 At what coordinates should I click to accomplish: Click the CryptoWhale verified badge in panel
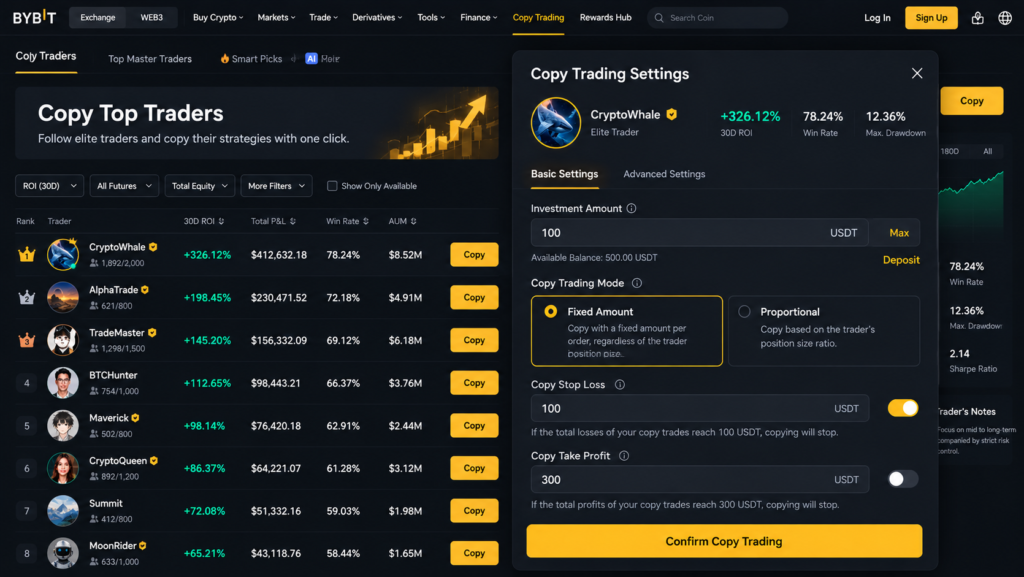(x=671, y=114)
